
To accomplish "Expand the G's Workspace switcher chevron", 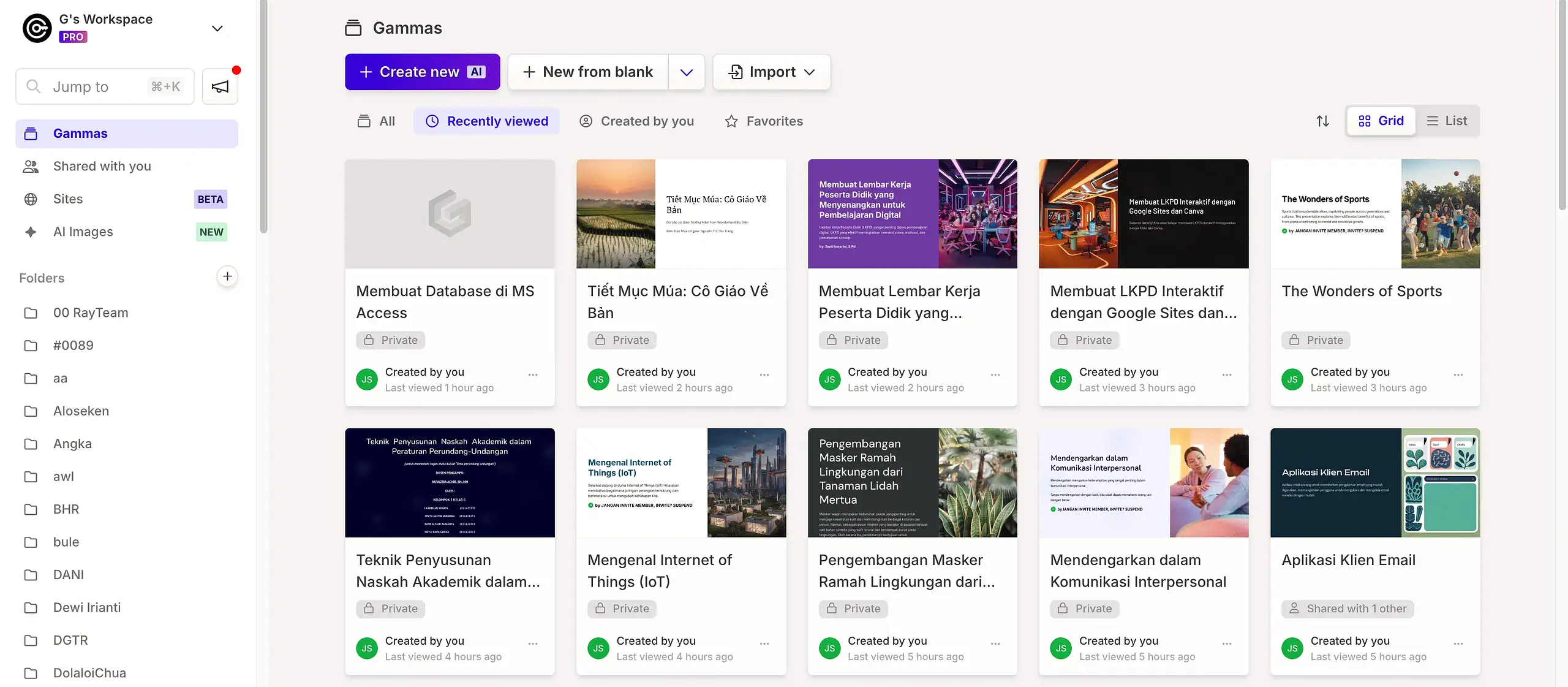I will pos(217,29).
